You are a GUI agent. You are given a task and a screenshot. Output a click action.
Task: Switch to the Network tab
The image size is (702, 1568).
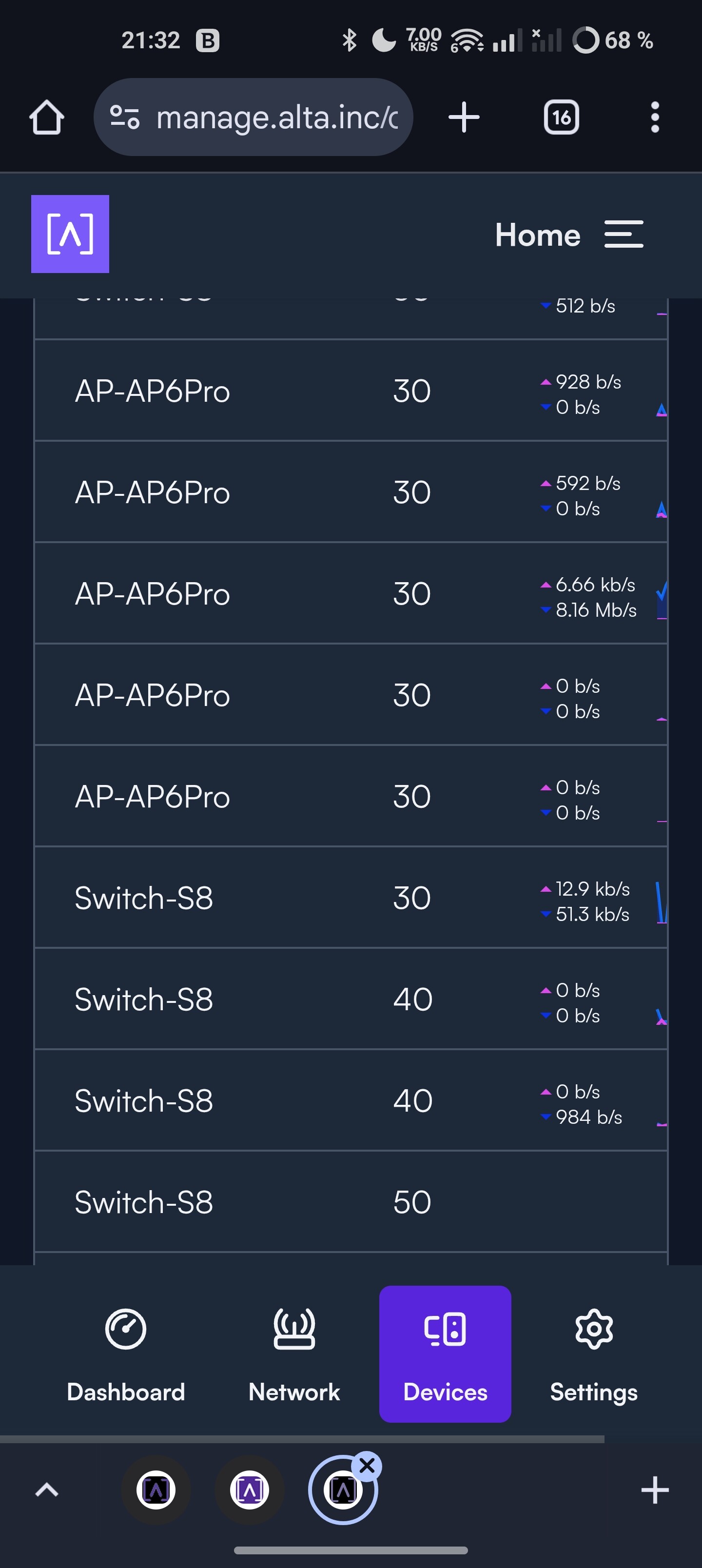294,1354
